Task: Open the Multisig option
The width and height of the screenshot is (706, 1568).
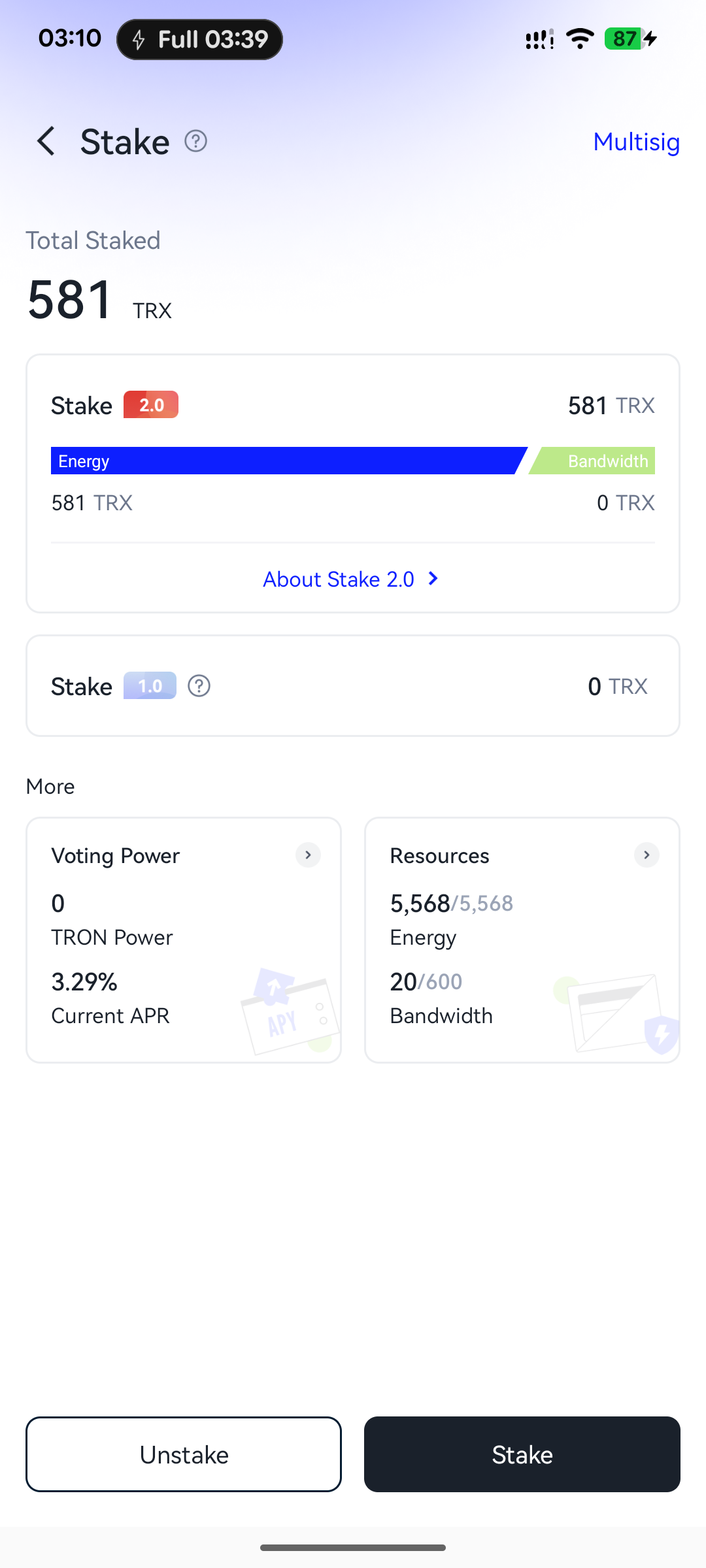Action: point(636,142)
